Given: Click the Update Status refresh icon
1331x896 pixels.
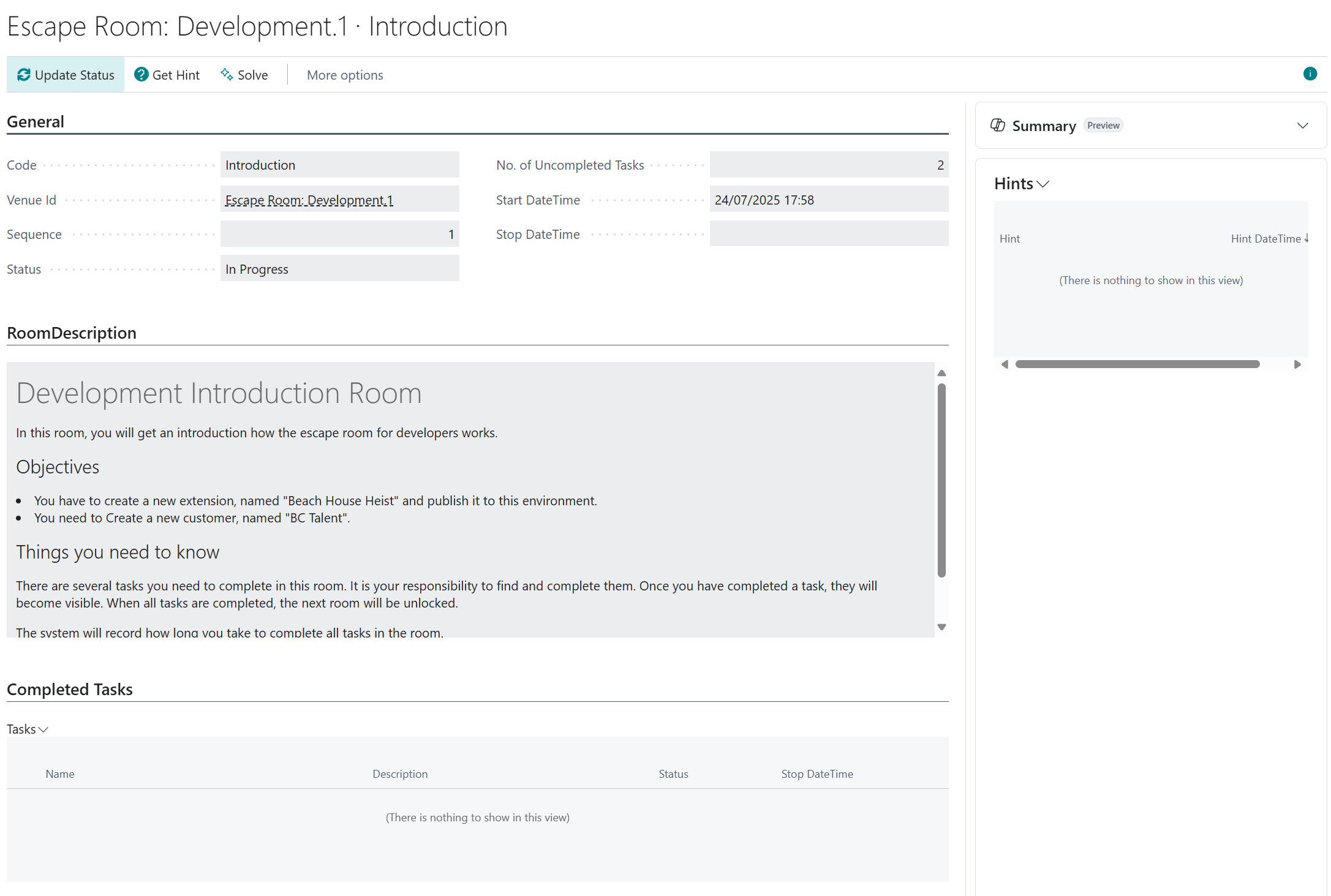Looking at the screenshot, I should click(x=24, y=75).
